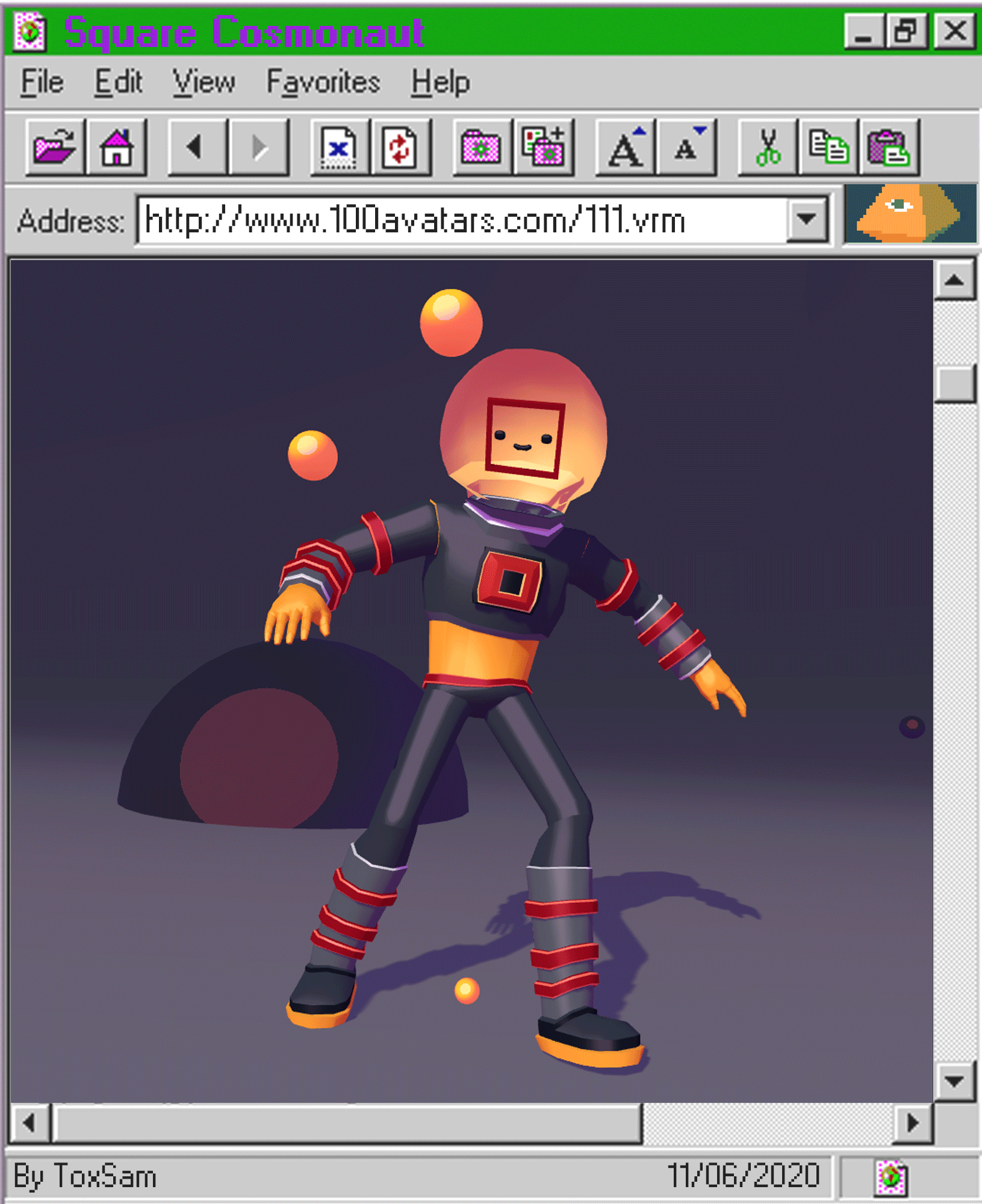This screenshot has height=1204, width=982.
Task: Go back to the previous page
Action: pos(196,147)
